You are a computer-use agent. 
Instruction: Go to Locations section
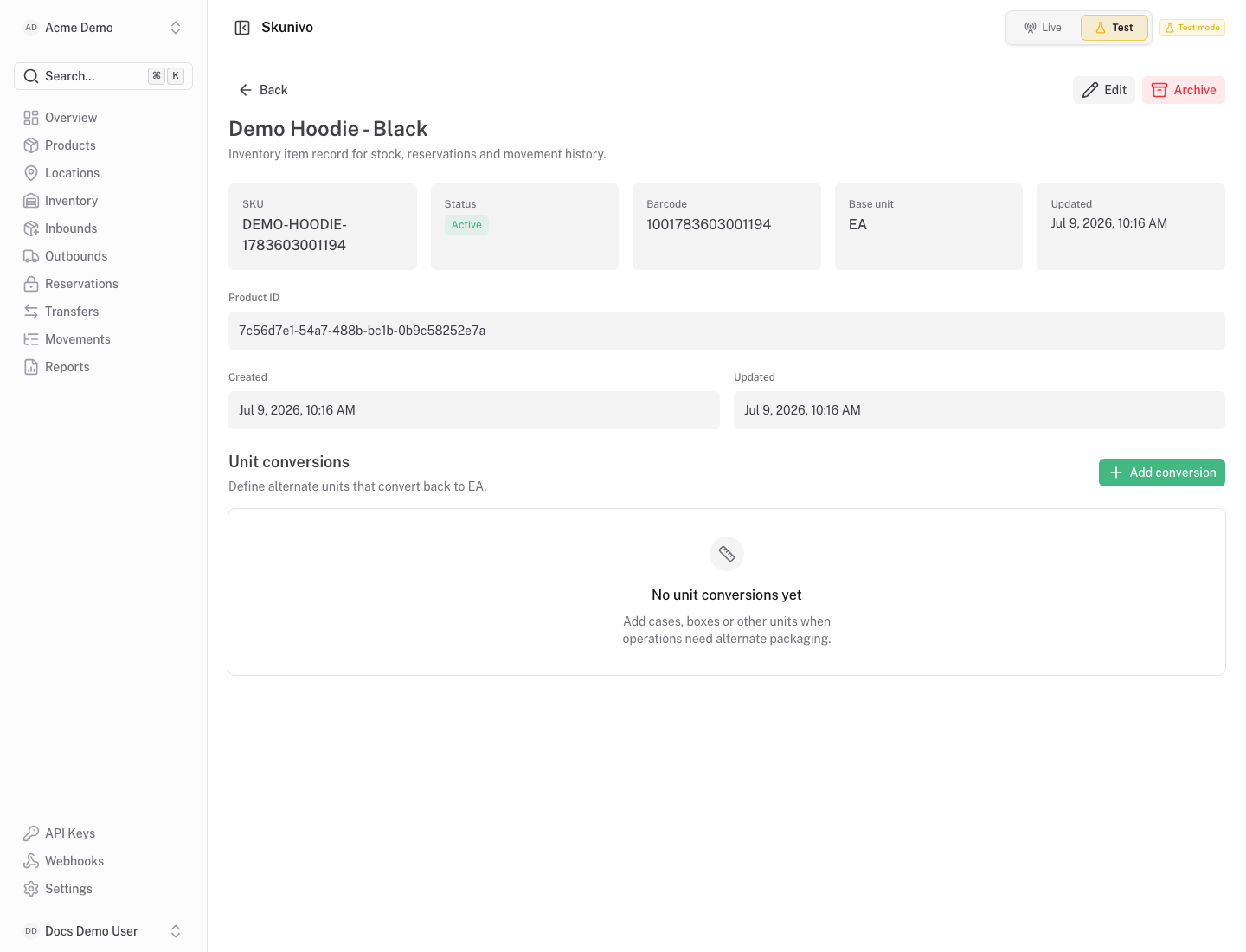104,173
